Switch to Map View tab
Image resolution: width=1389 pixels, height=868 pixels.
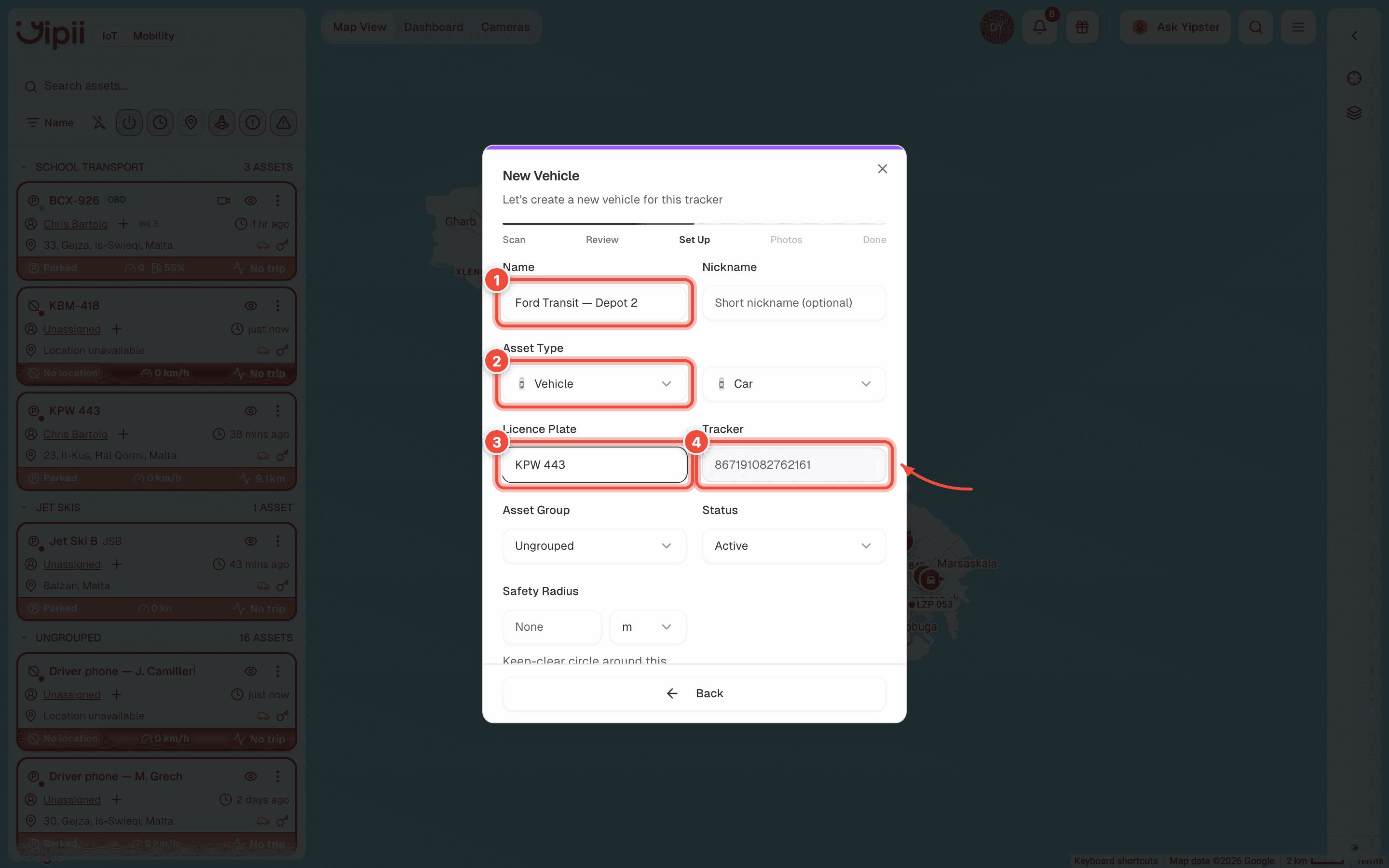[359, 27]
